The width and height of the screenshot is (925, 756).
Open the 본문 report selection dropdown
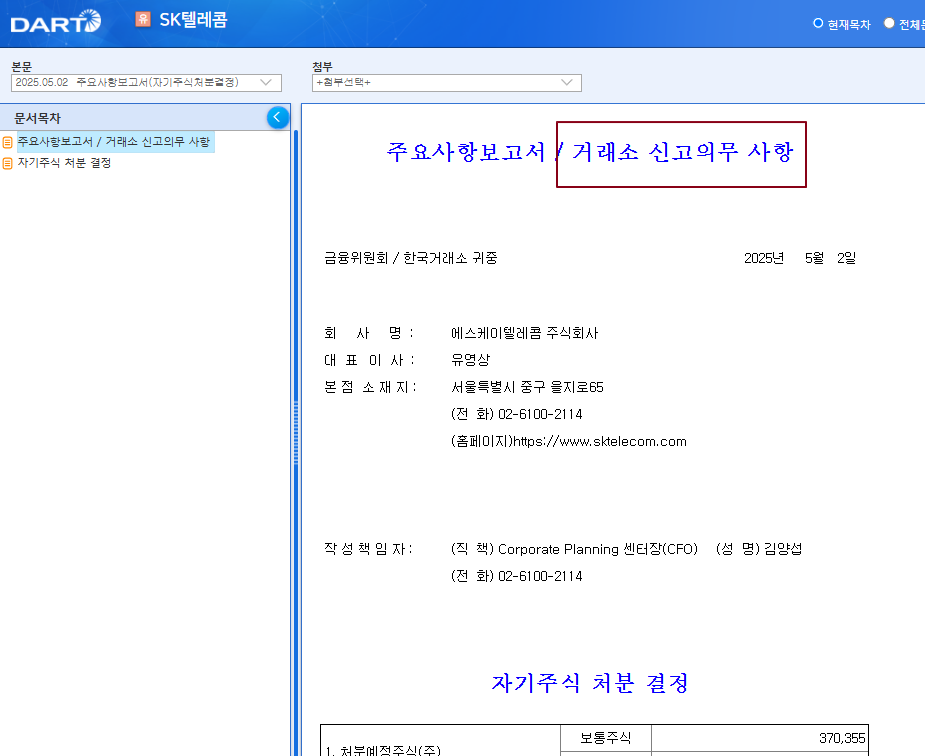[x=145, y=83]
